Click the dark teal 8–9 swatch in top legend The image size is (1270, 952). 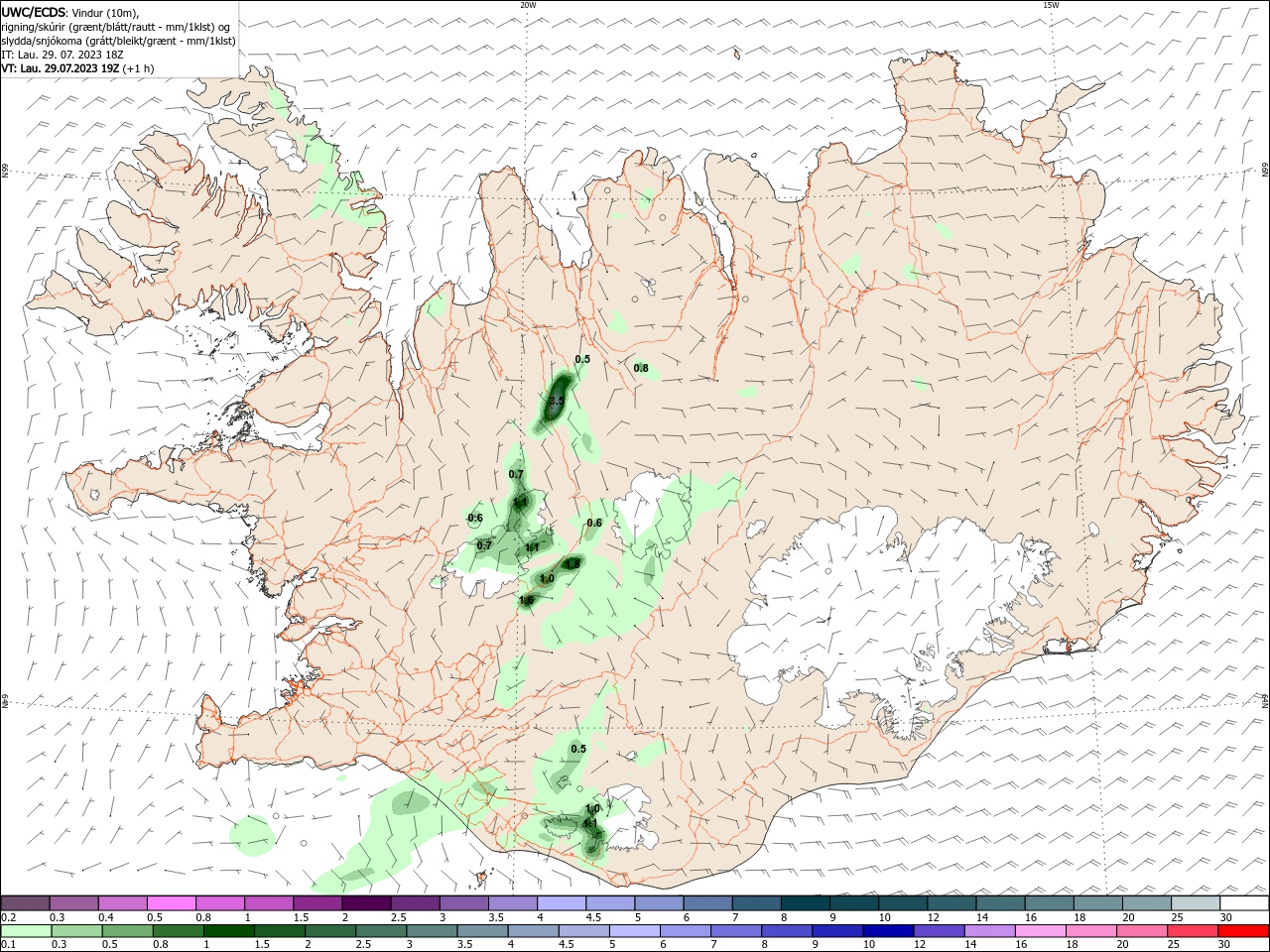pos(806,903)
